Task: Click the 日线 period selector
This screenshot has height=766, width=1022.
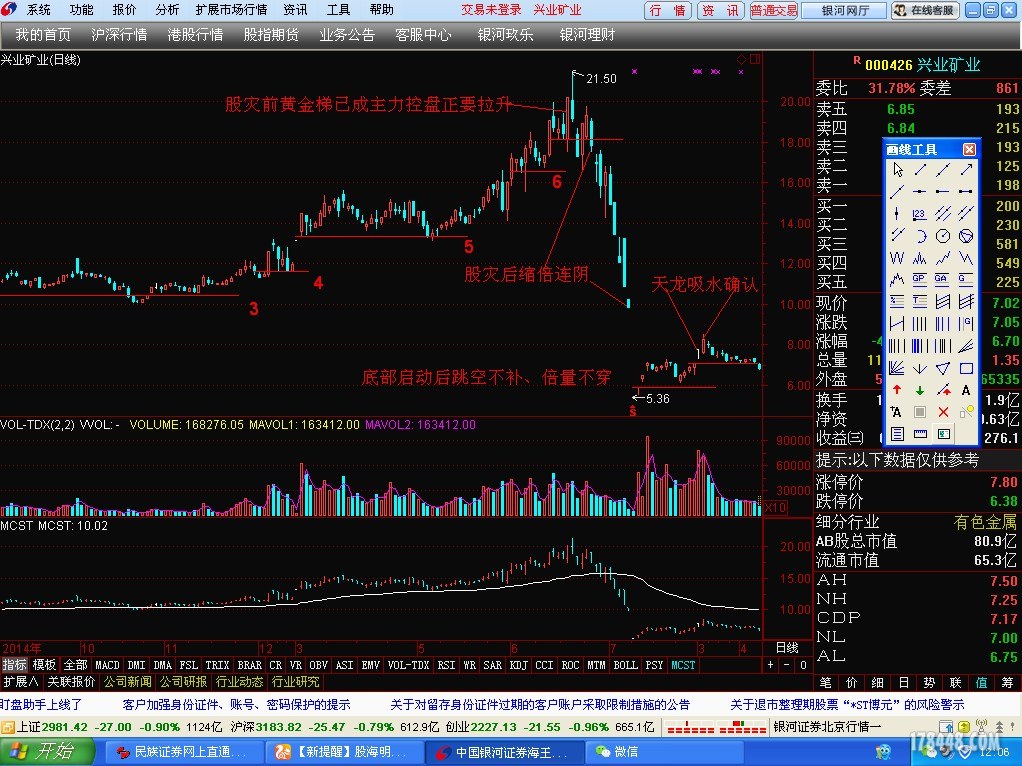Action: click(x=787, y=647)
